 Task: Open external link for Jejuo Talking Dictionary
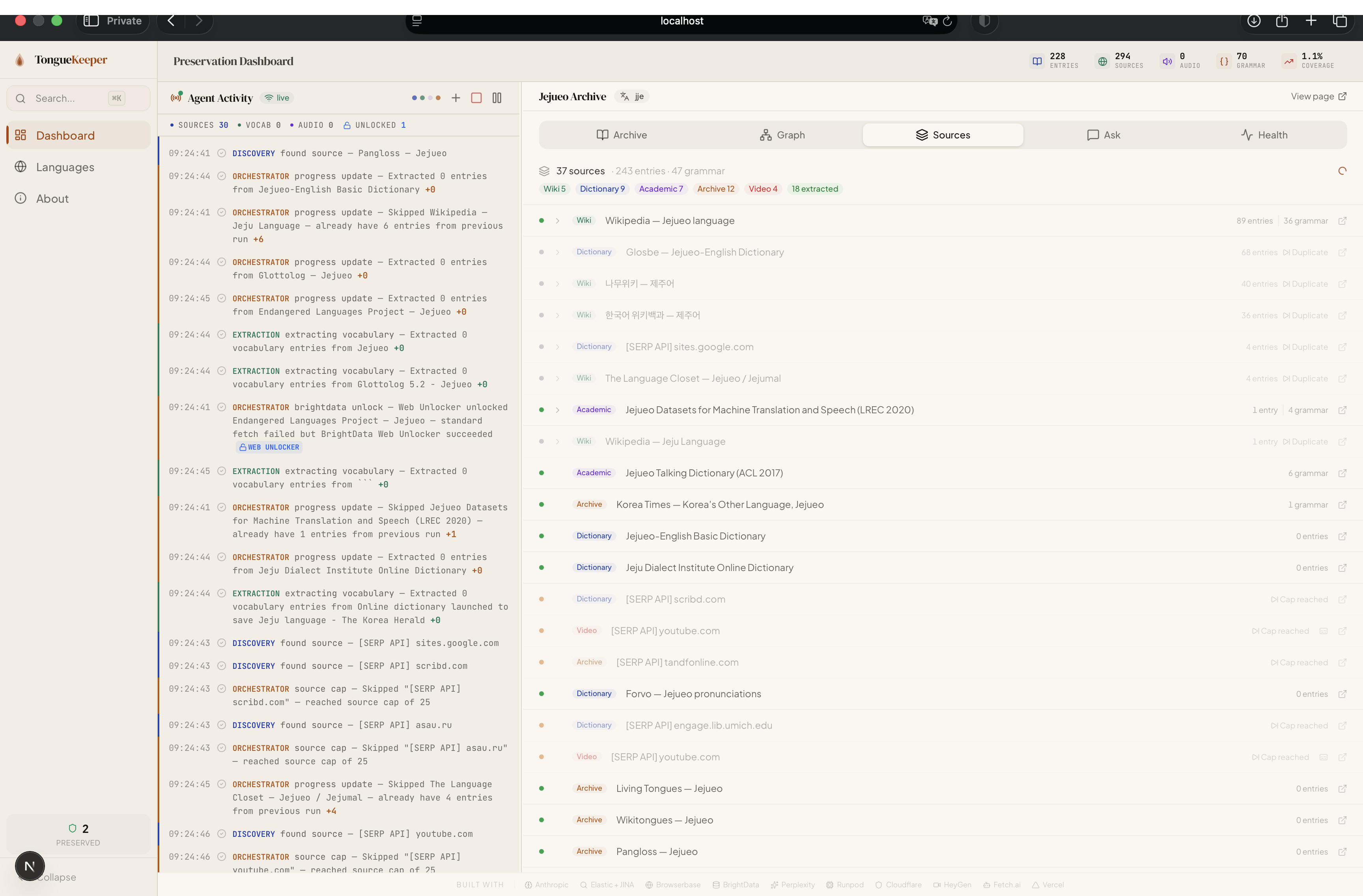(1342, 473)
